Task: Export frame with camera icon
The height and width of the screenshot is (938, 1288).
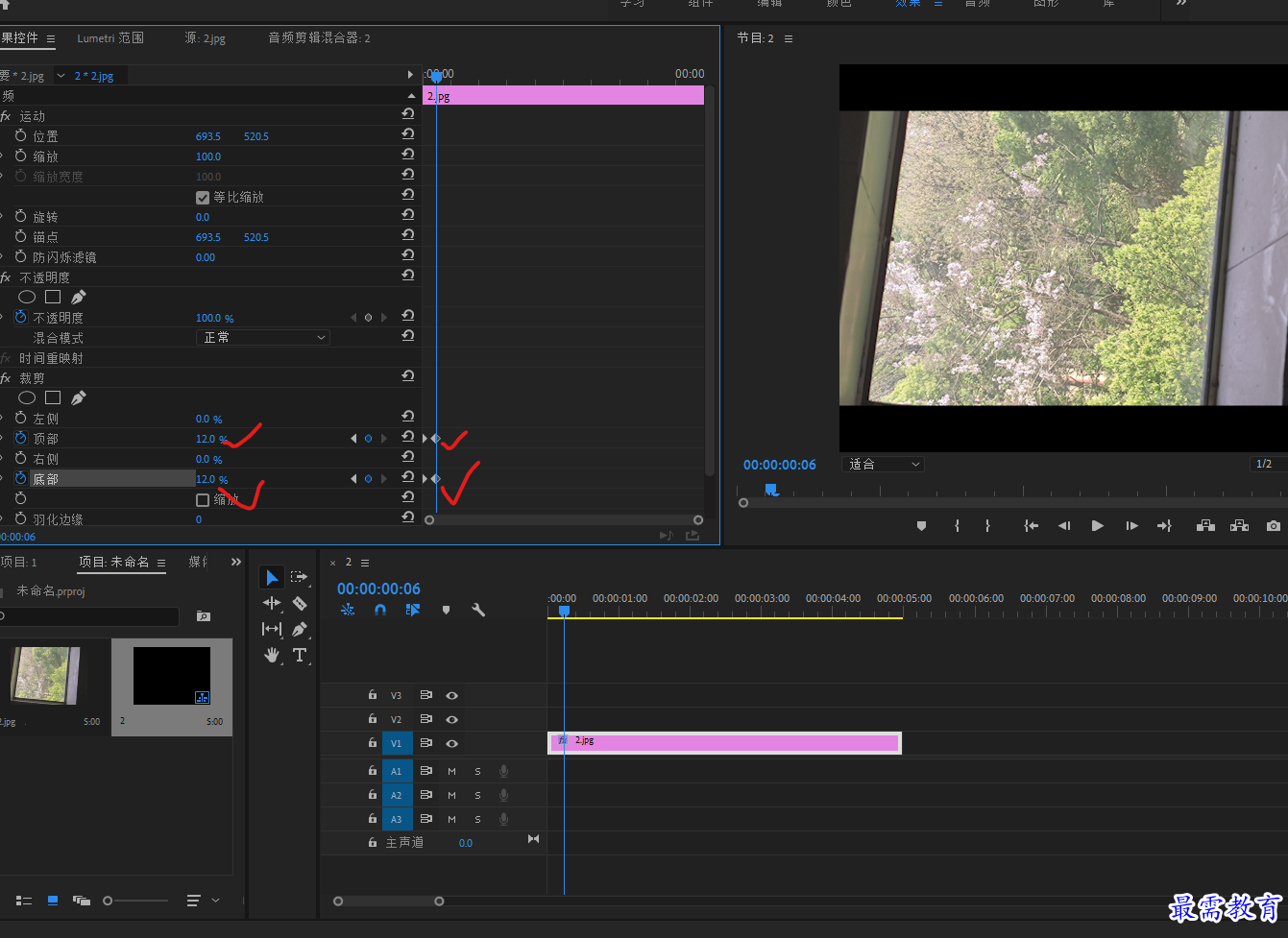Action: coord(1273,525)
